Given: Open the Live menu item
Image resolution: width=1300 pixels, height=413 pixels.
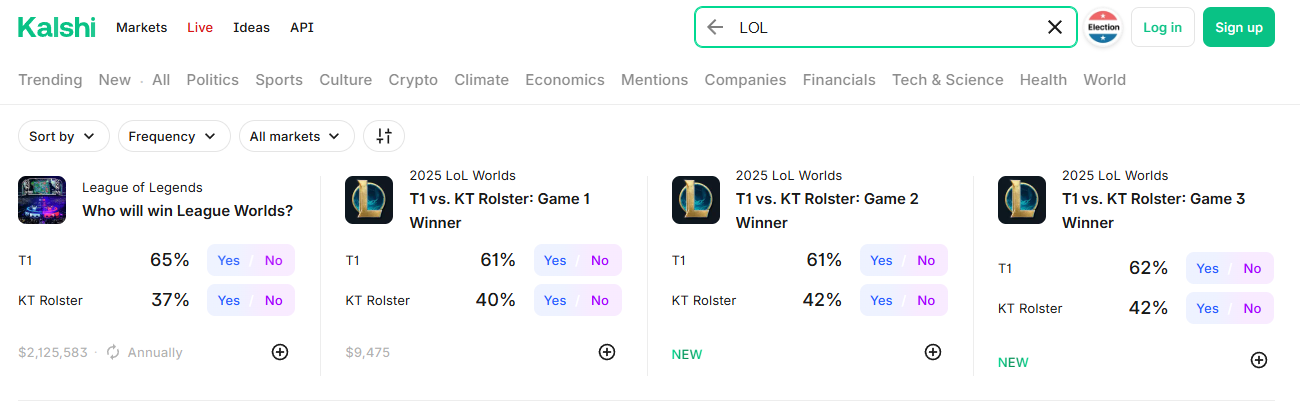Looking at the screenshot, I should (200, 27).
